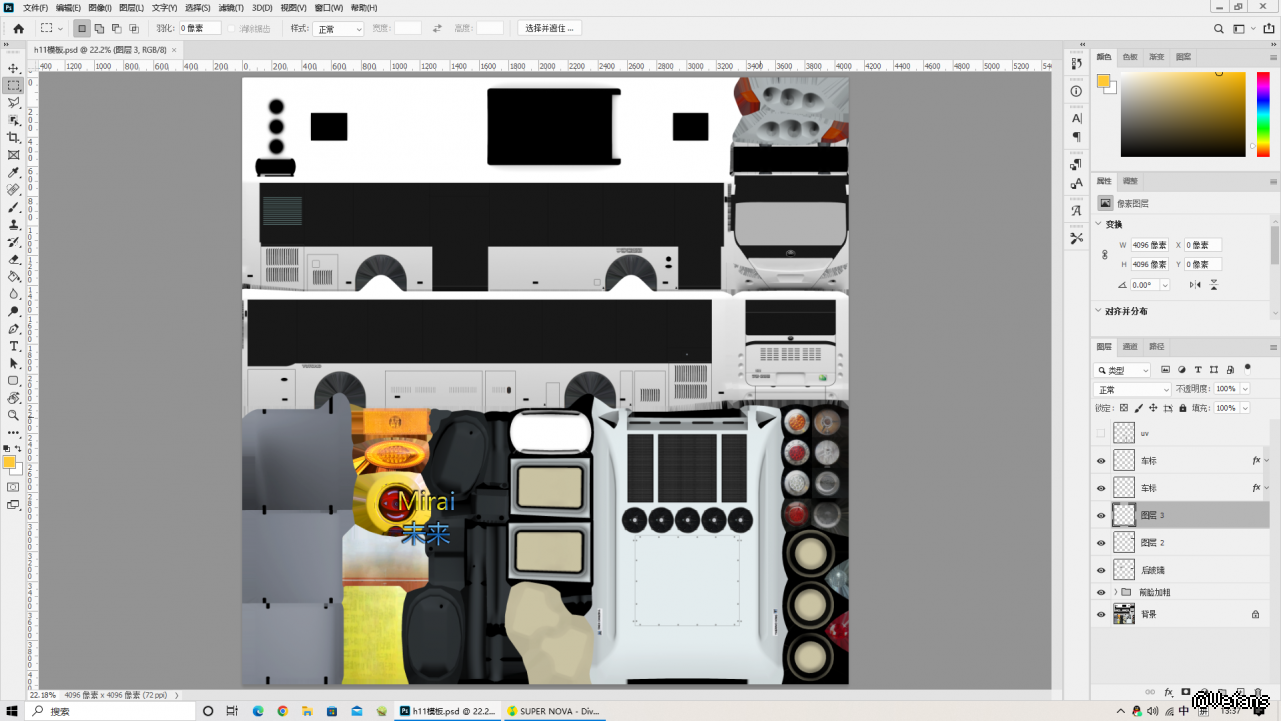Expand the 前脸加粗 layer group
Screen dimensions: 1281x721
coord(1115,592)
